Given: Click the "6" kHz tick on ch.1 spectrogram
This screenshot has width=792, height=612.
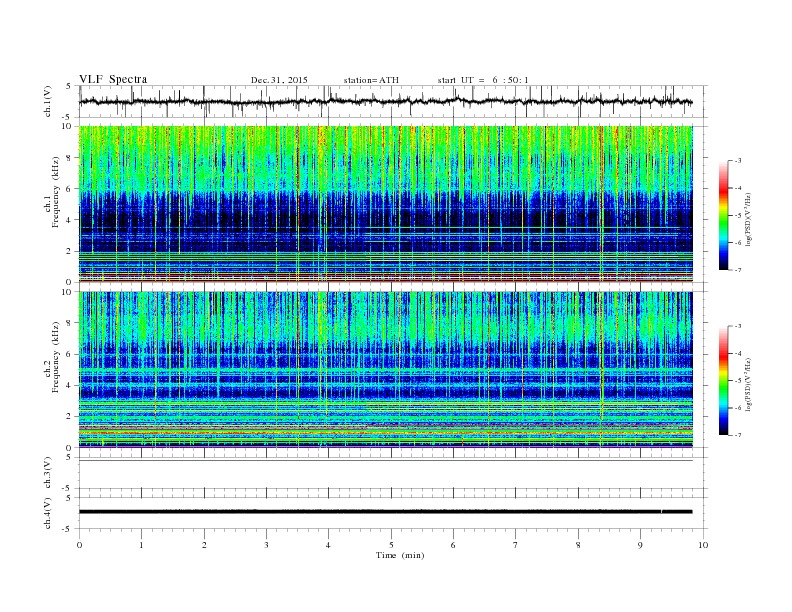Looking at the screenshot, I should [x=70, y=188].
